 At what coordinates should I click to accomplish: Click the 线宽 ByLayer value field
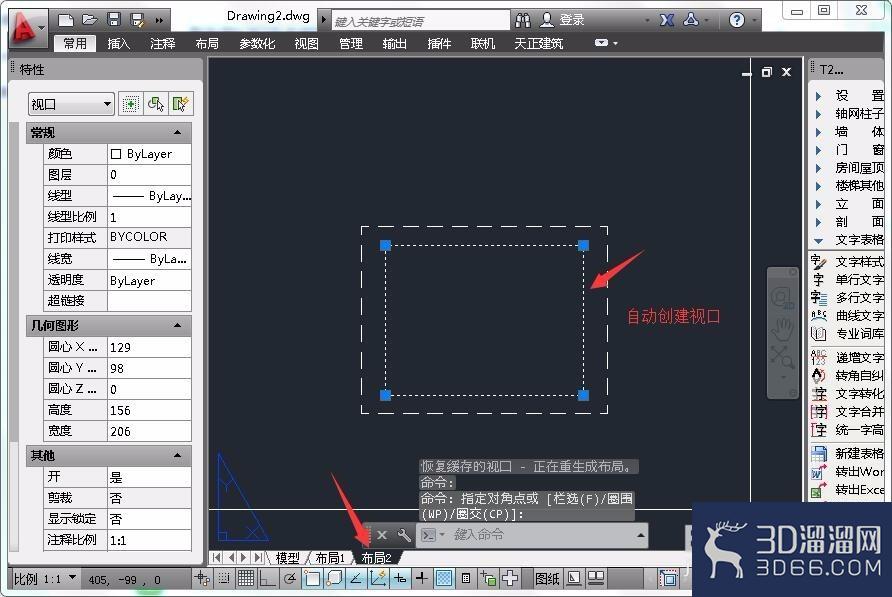point(149,259)
